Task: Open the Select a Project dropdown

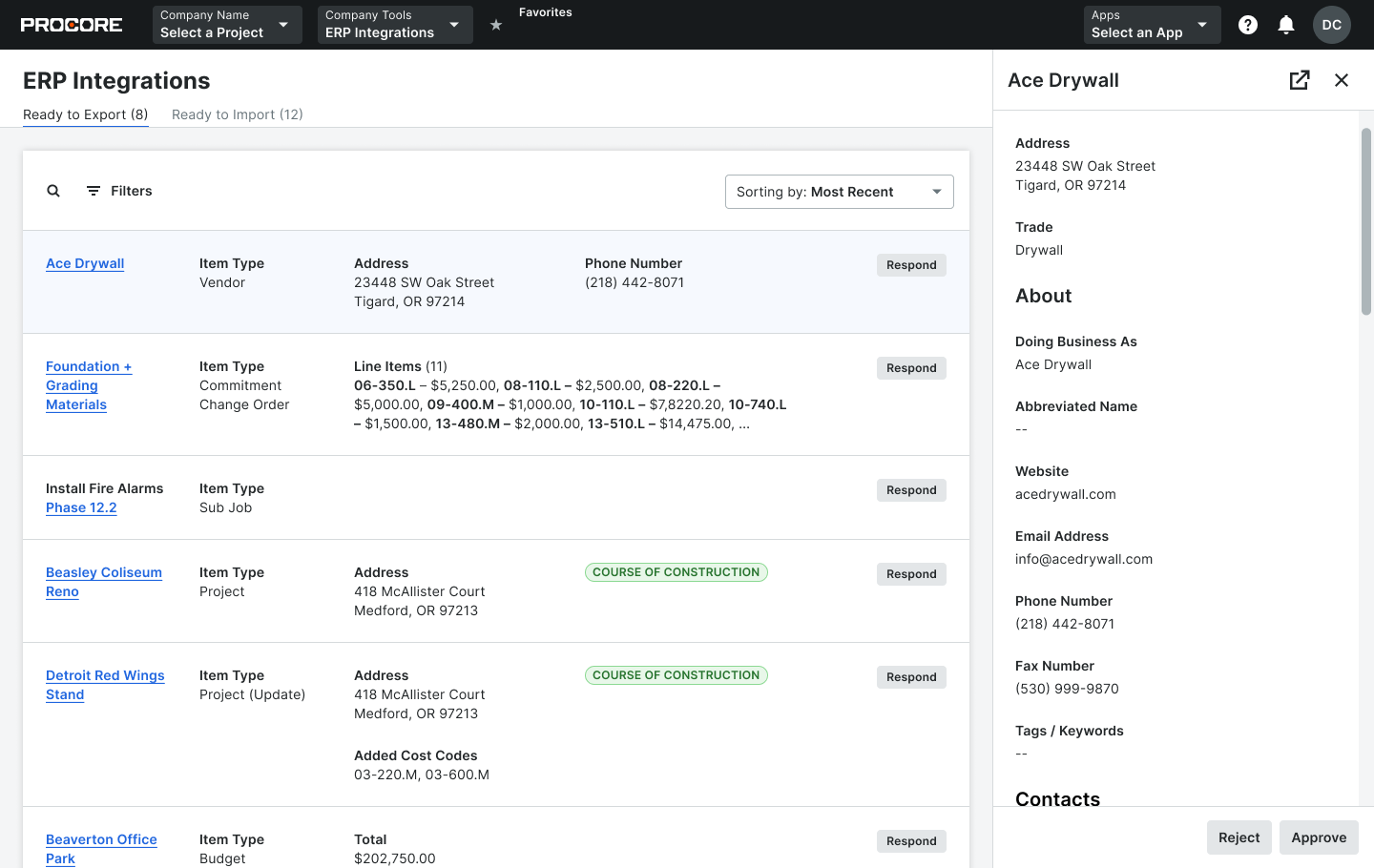Action: 227,25
